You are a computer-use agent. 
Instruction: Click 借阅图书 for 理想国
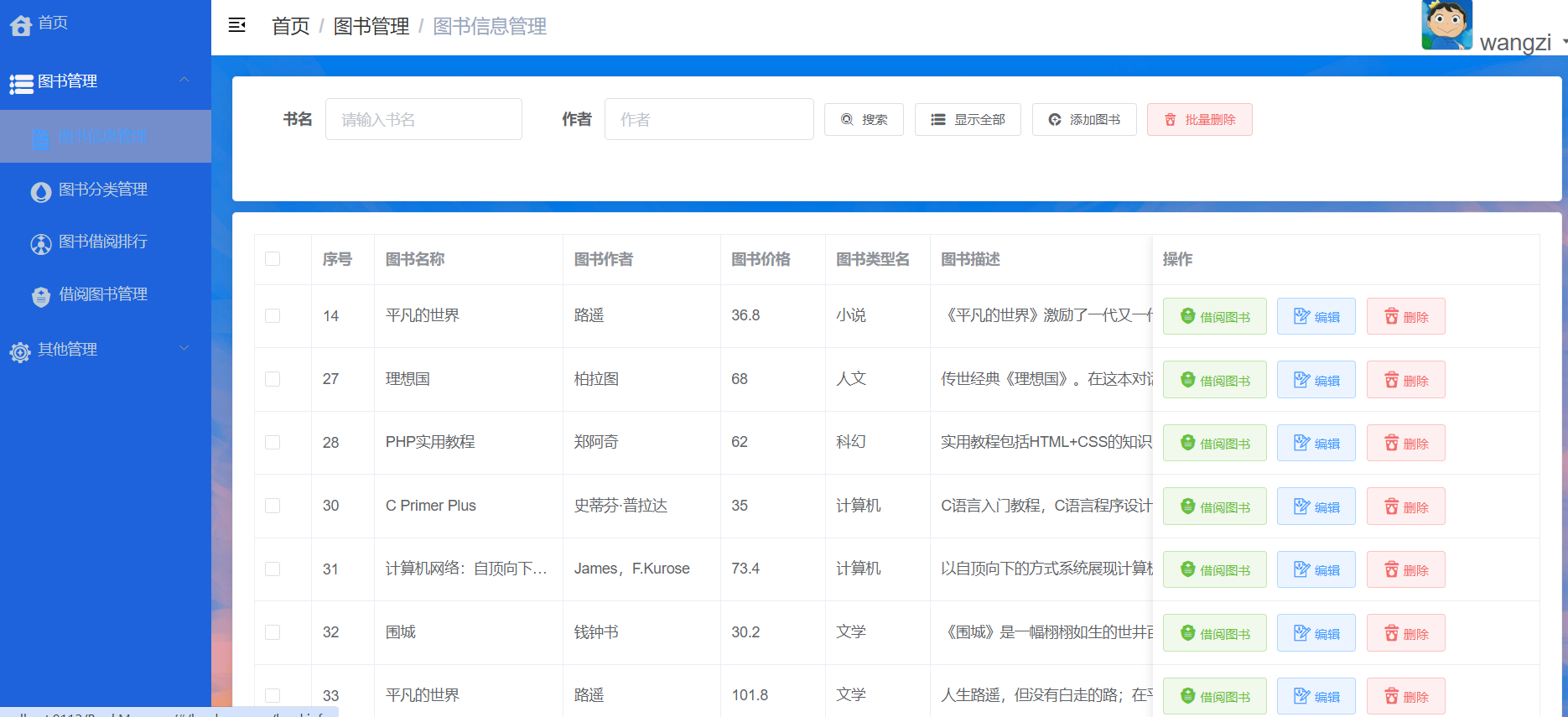1215,380
